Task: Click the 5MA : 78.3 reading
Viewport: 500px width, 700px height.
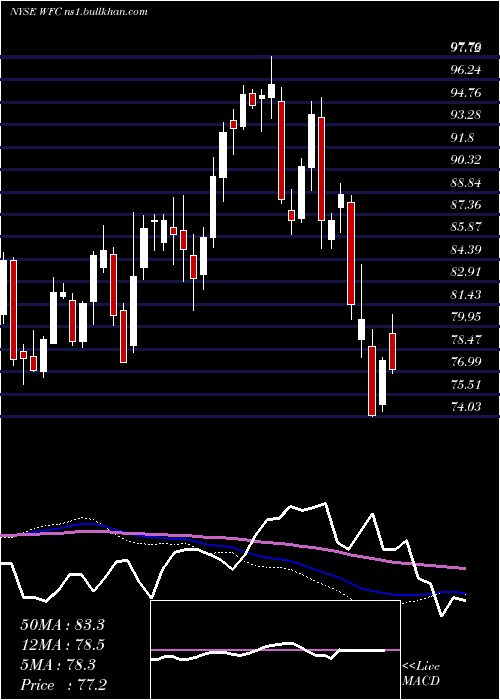Action: click(58, 665)
